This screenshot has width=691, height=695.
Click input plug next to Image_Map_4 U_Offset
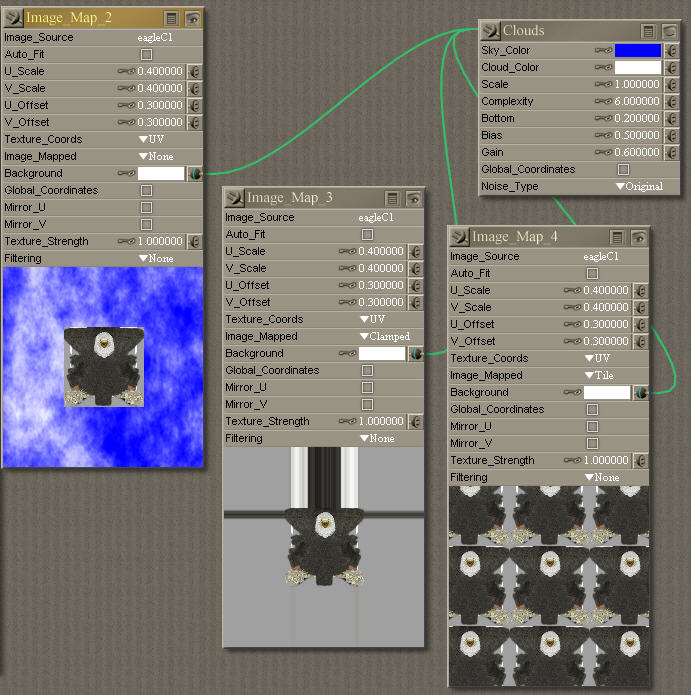[x=641, y=324]
